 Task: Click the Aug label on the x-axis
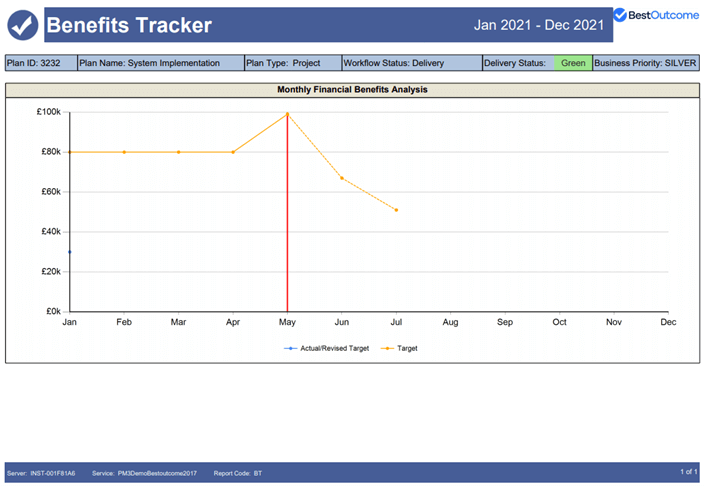pos(451,322)
